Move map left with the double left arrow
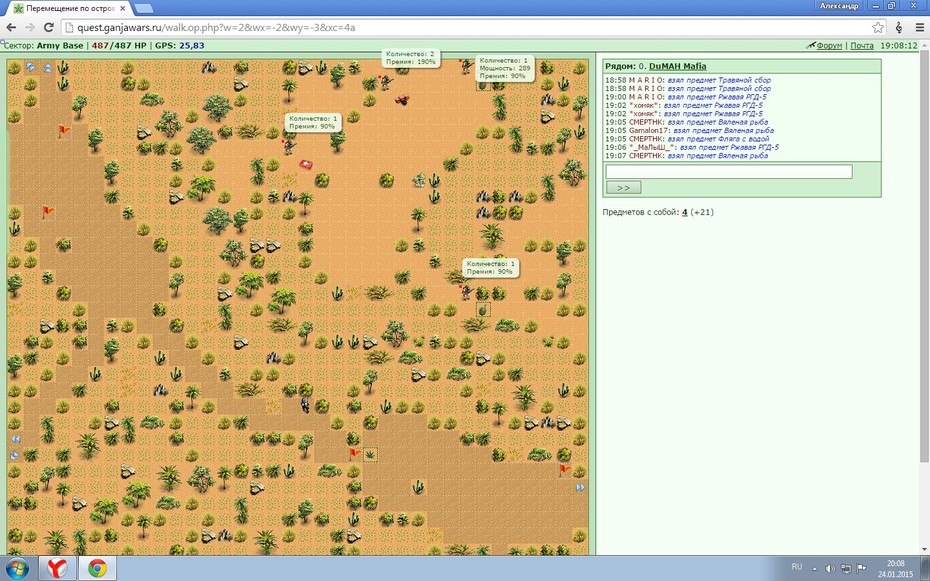This screenshot has width=930, height=581. (15, 439)
